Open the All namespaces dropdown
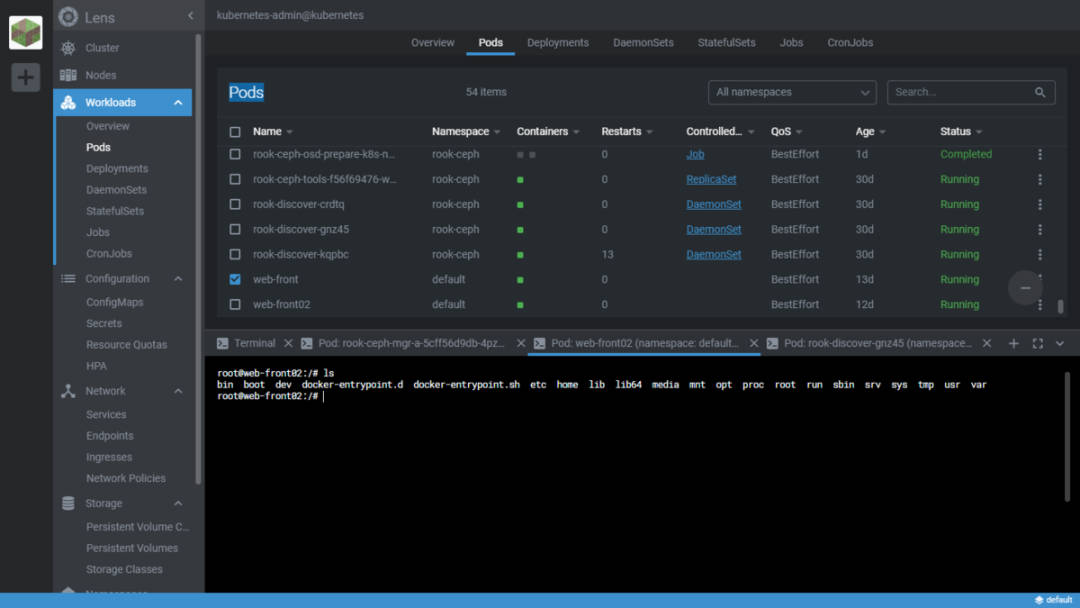Screen dimensions: 1080x608 [x=792, y=92]
